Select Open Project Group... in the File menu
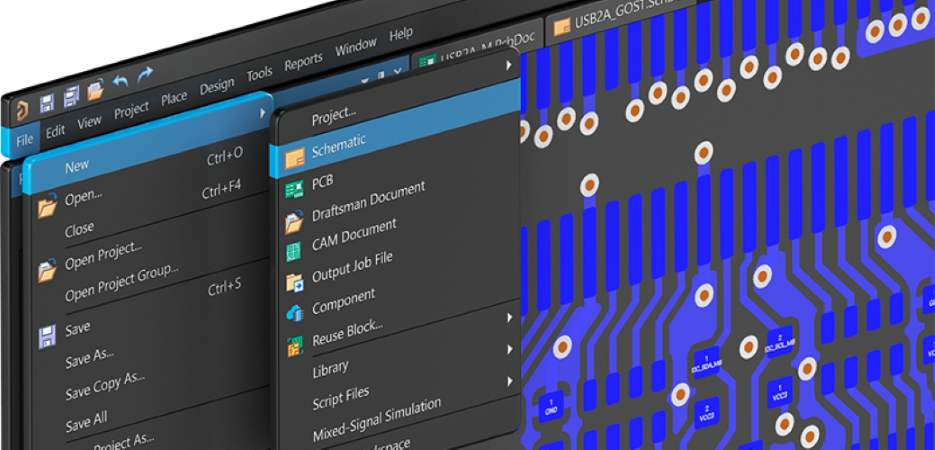 [x=121, y=282]
